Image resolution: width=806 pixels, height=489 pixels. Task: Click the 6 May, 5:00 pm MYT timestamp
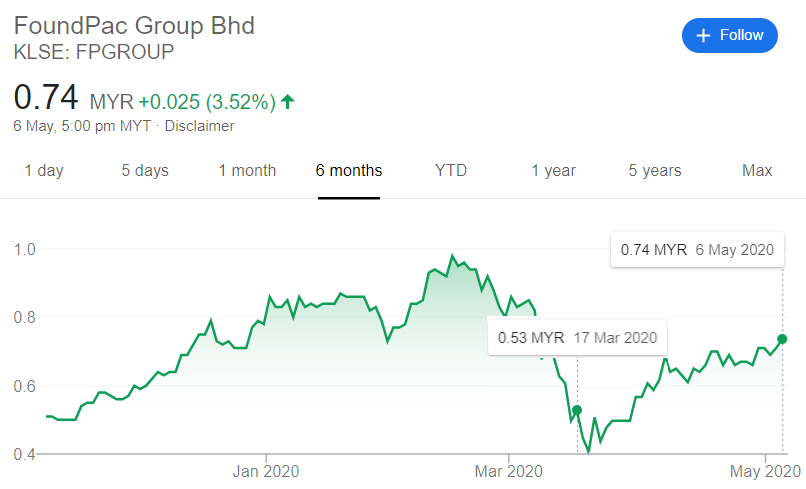click(82, 126)
